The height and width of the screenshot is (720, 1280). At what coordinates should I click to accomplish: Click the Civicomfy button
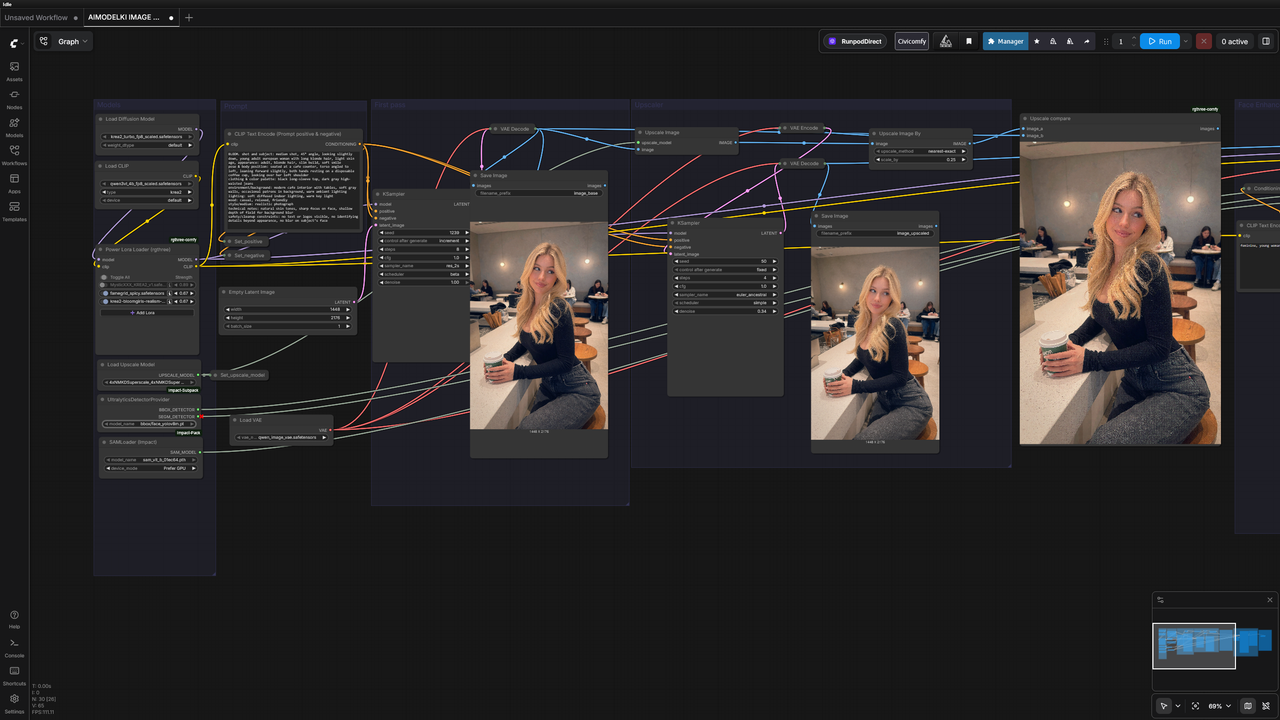point(911,41)
